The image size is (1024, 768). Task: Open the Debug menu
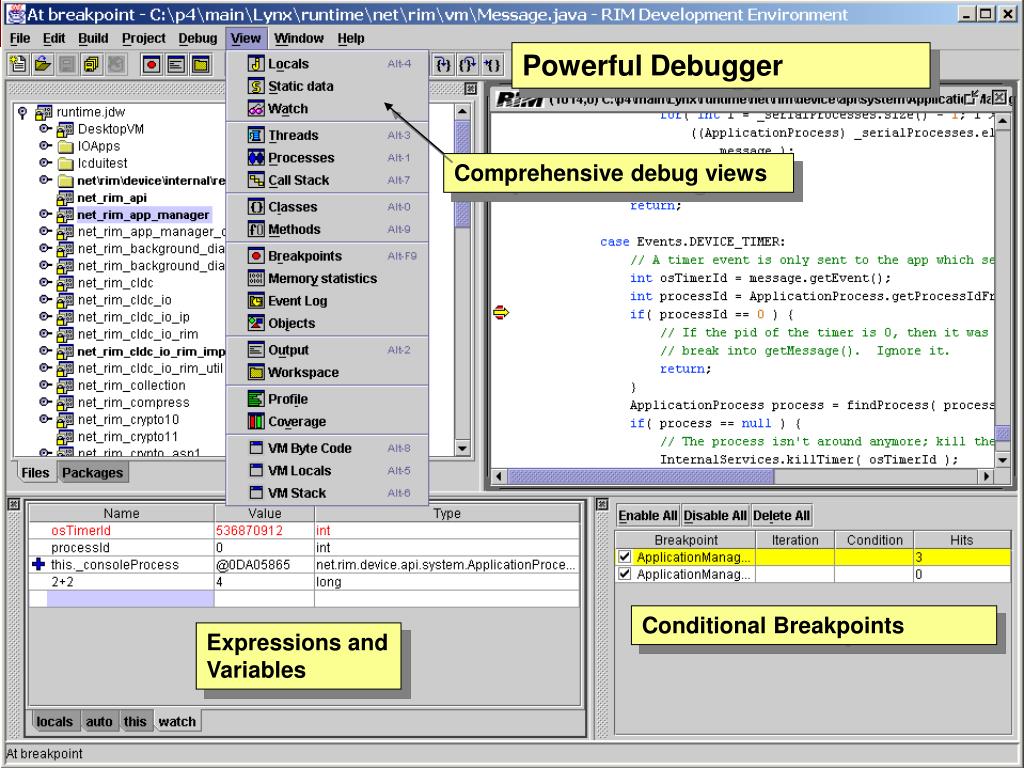(198, 39)
